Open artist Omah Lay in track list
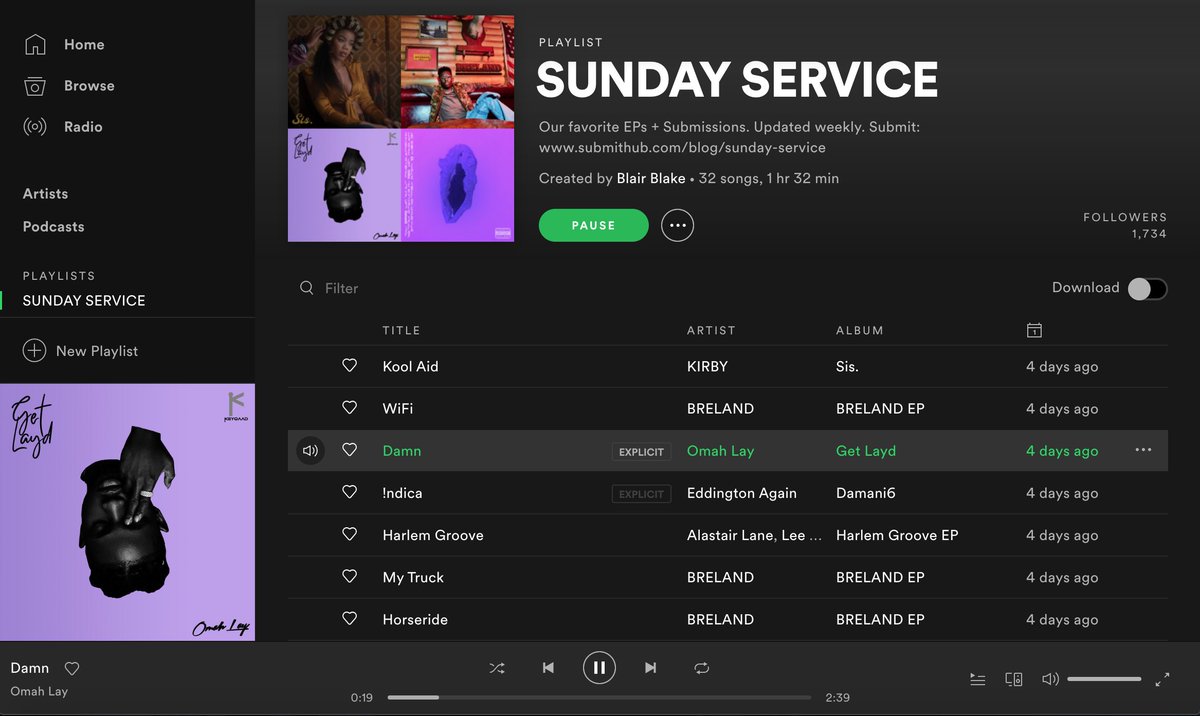 pos(720,451)
